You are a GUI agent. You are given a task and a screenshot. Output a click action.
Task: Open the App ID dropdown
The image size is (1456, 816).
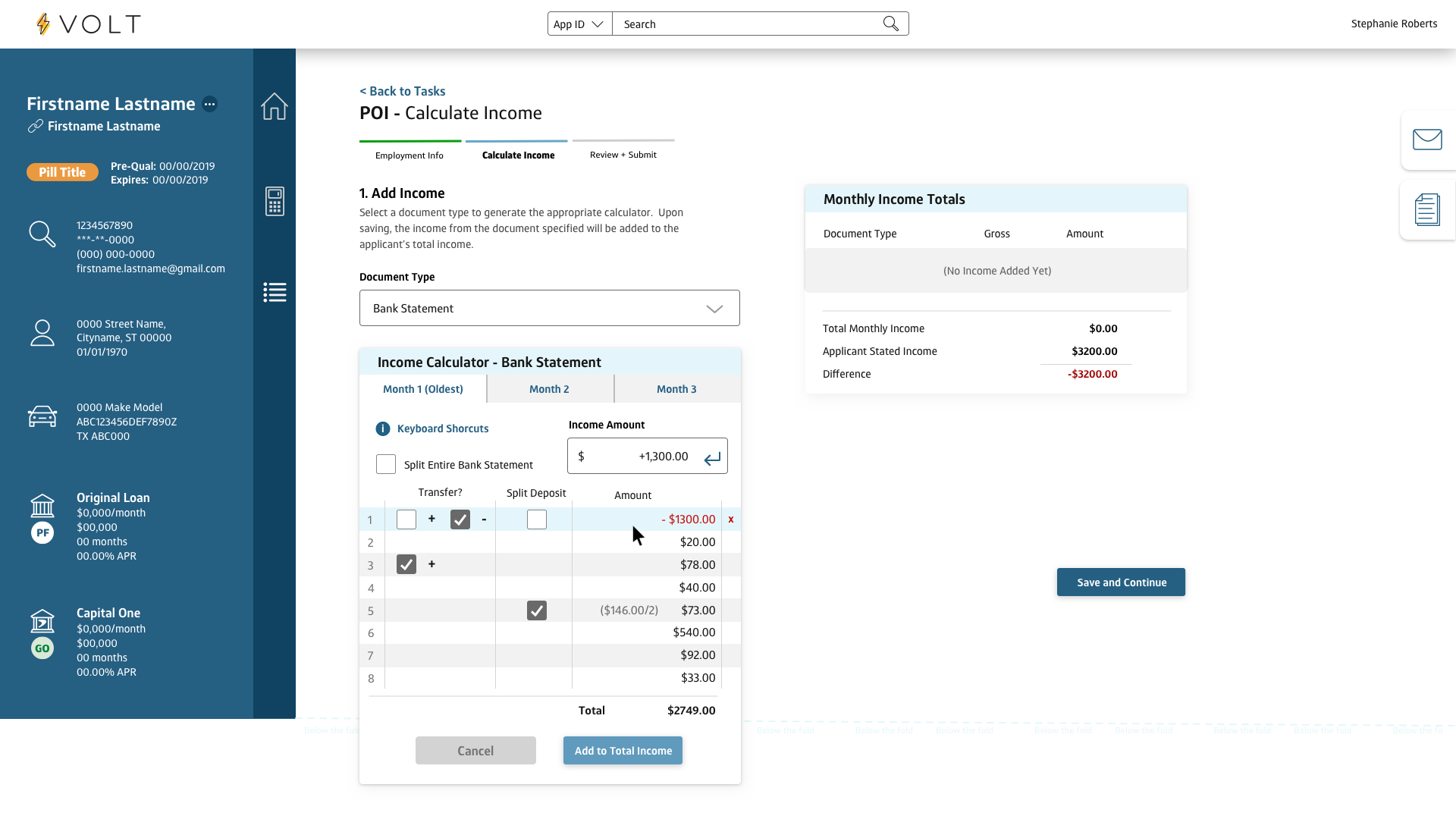tap(579, 24)
